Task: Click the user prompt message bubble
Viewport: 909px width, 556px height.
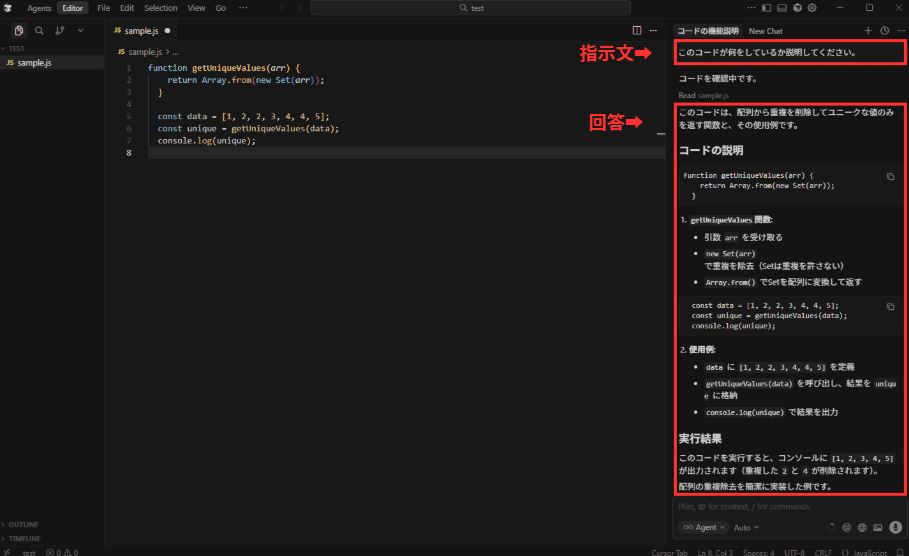Action: click(x=789, y=52)
